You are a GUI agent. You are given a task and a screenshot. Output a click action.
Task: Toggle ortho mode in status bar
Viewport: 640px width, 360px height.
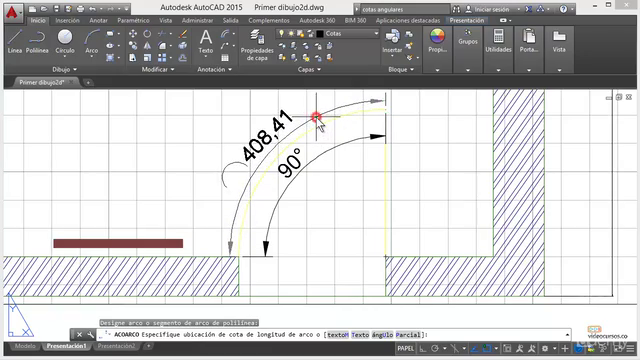click(x=423, y=349)
